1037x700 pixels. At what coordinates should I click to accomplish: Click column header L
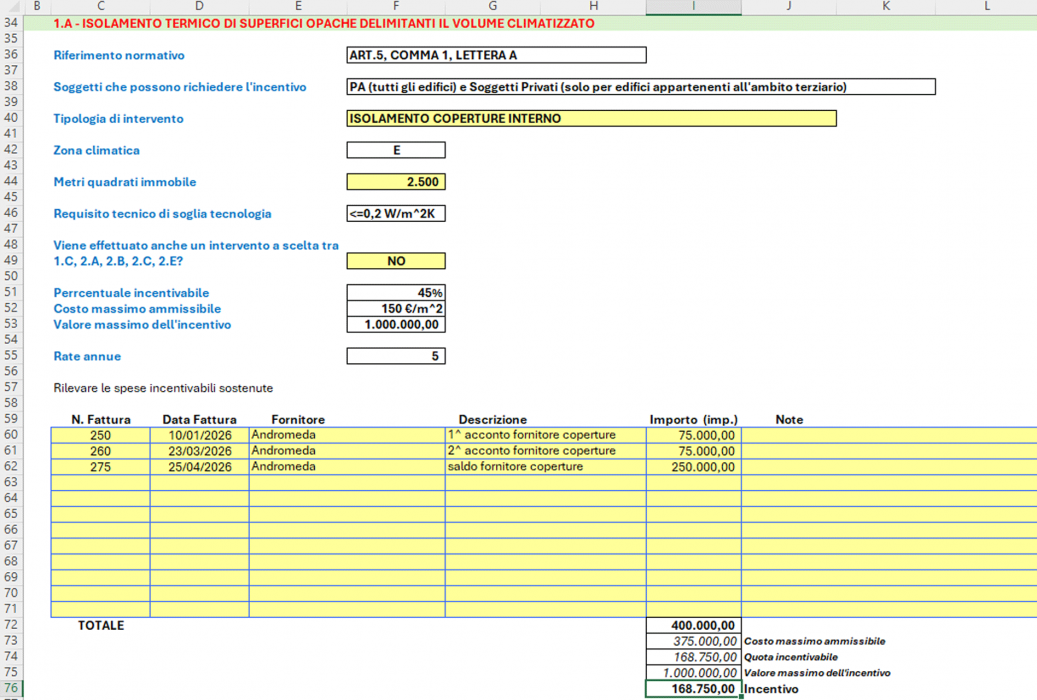[x=986, y=7]
